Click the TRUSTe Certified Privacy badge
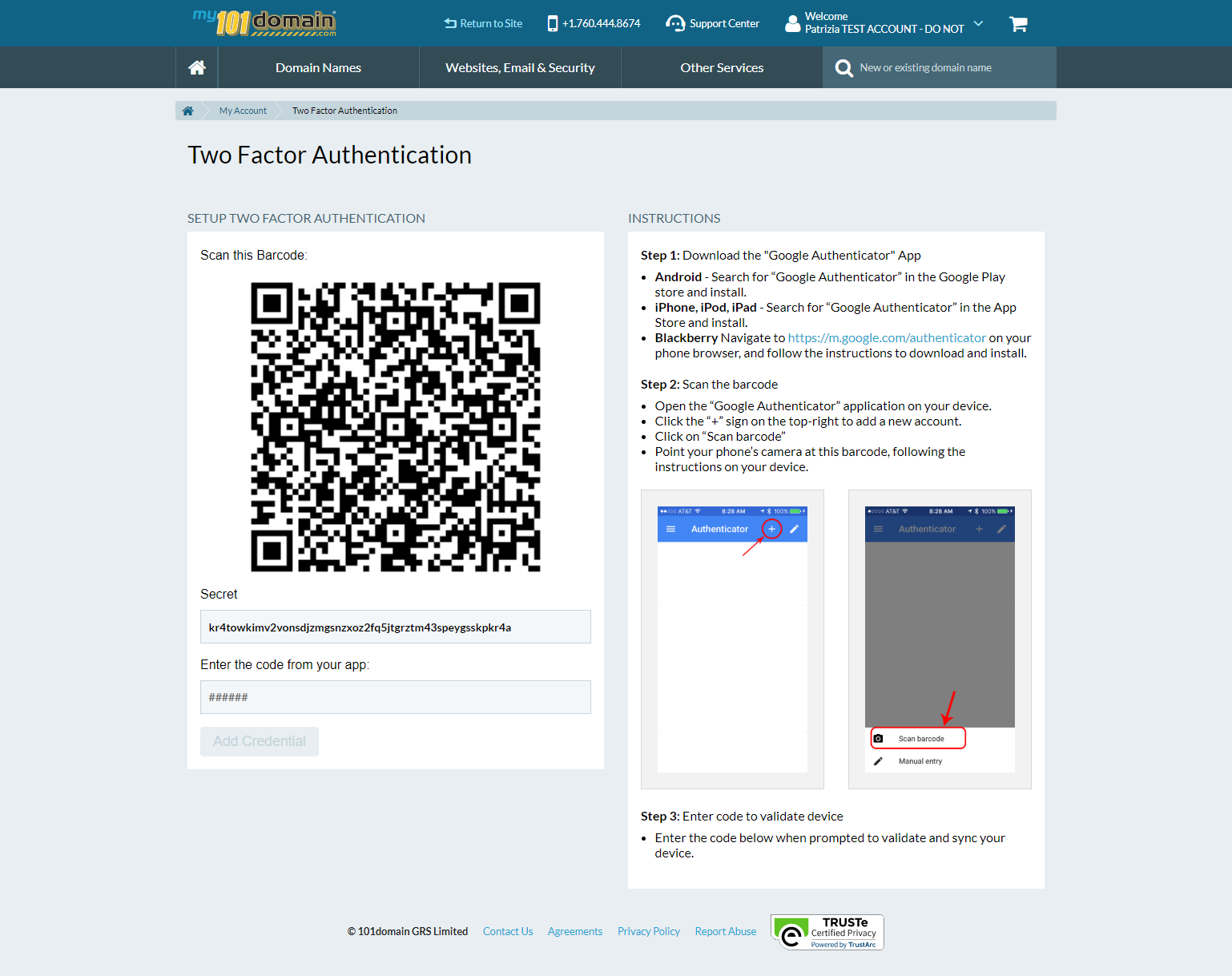The height and width of the screenshot is (976, 1232). tap(827, 932)
